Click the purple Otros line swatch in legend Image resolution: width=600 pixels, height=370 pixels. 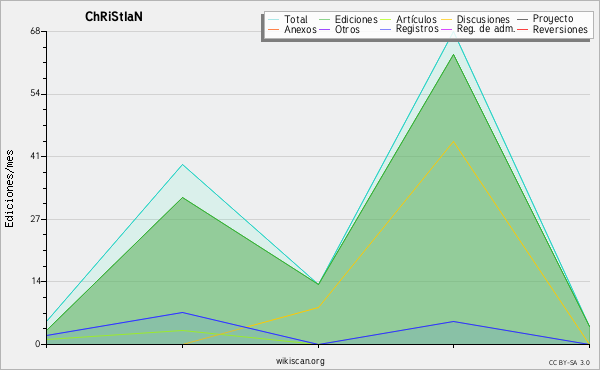(x=324, y=29)
